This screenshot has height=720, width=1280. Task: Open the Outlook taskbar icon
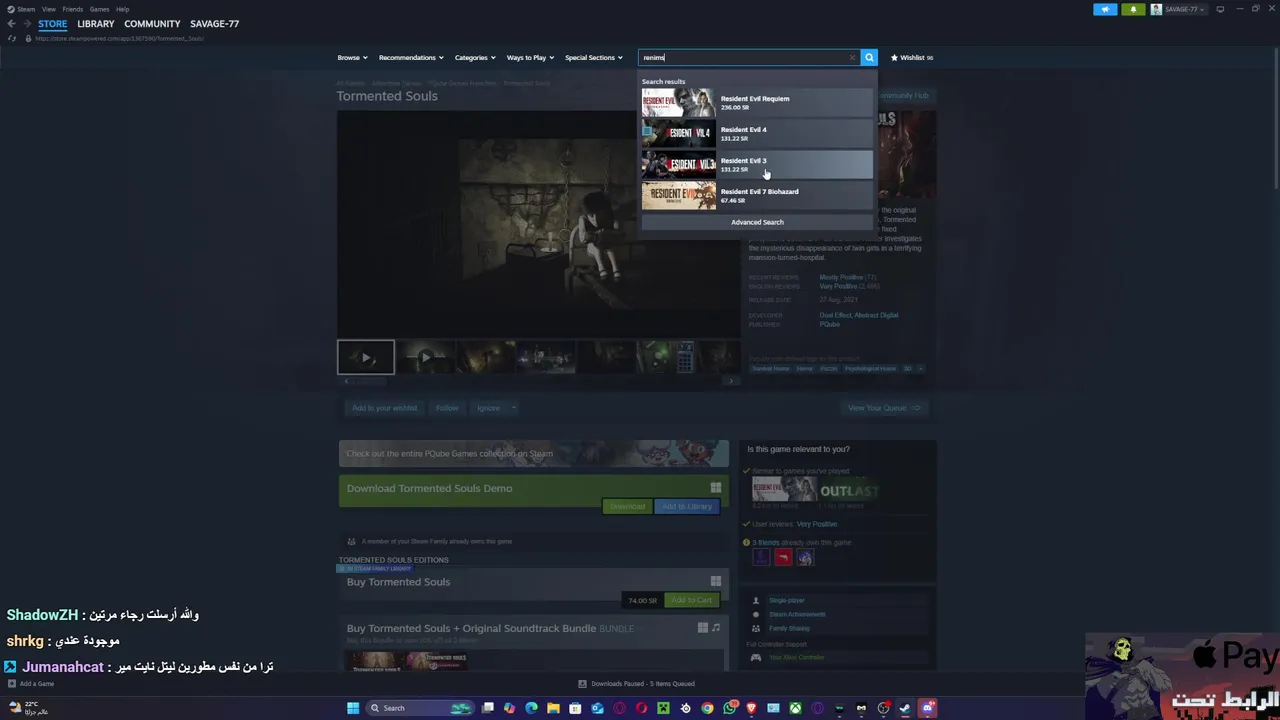coord(597,708)
